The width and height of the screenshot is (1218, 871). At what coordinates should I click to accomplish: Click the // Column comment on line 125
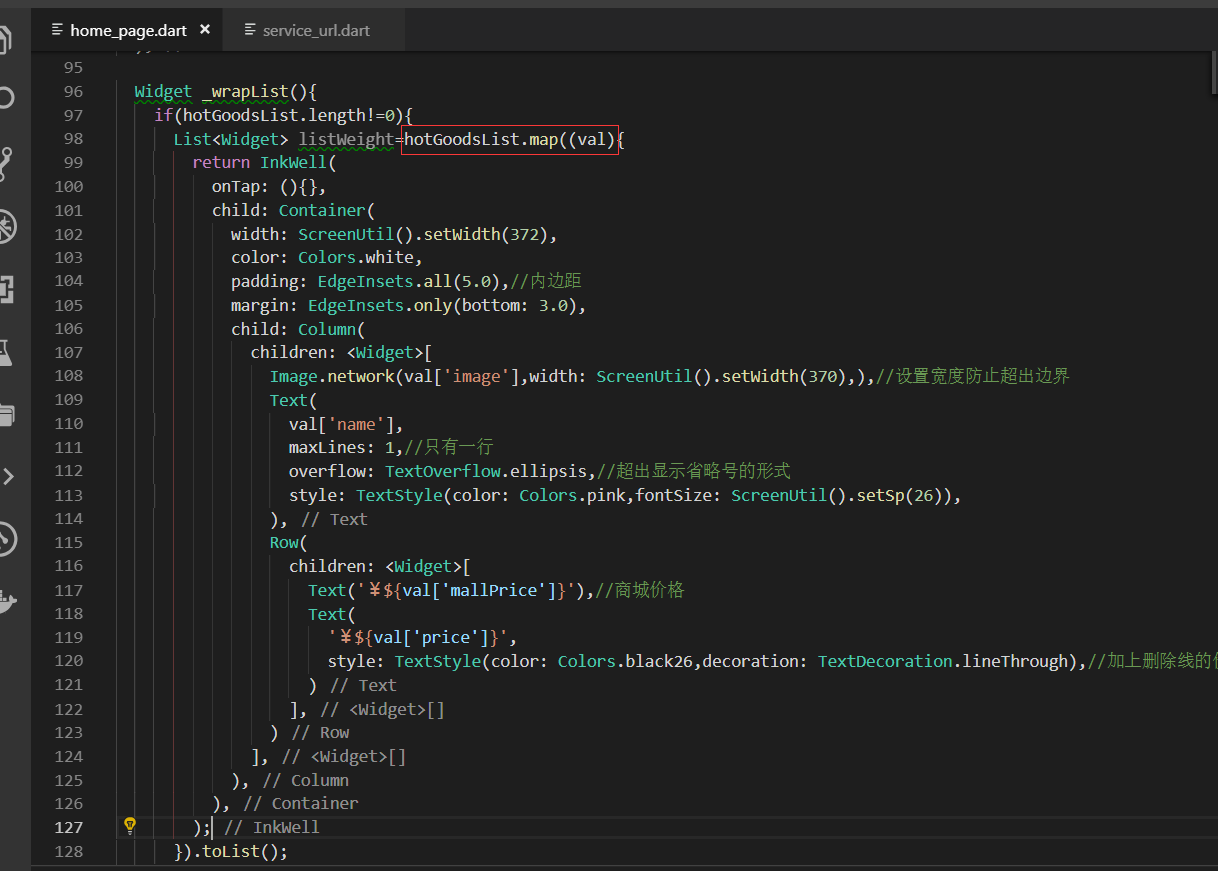tap(305, 780)
